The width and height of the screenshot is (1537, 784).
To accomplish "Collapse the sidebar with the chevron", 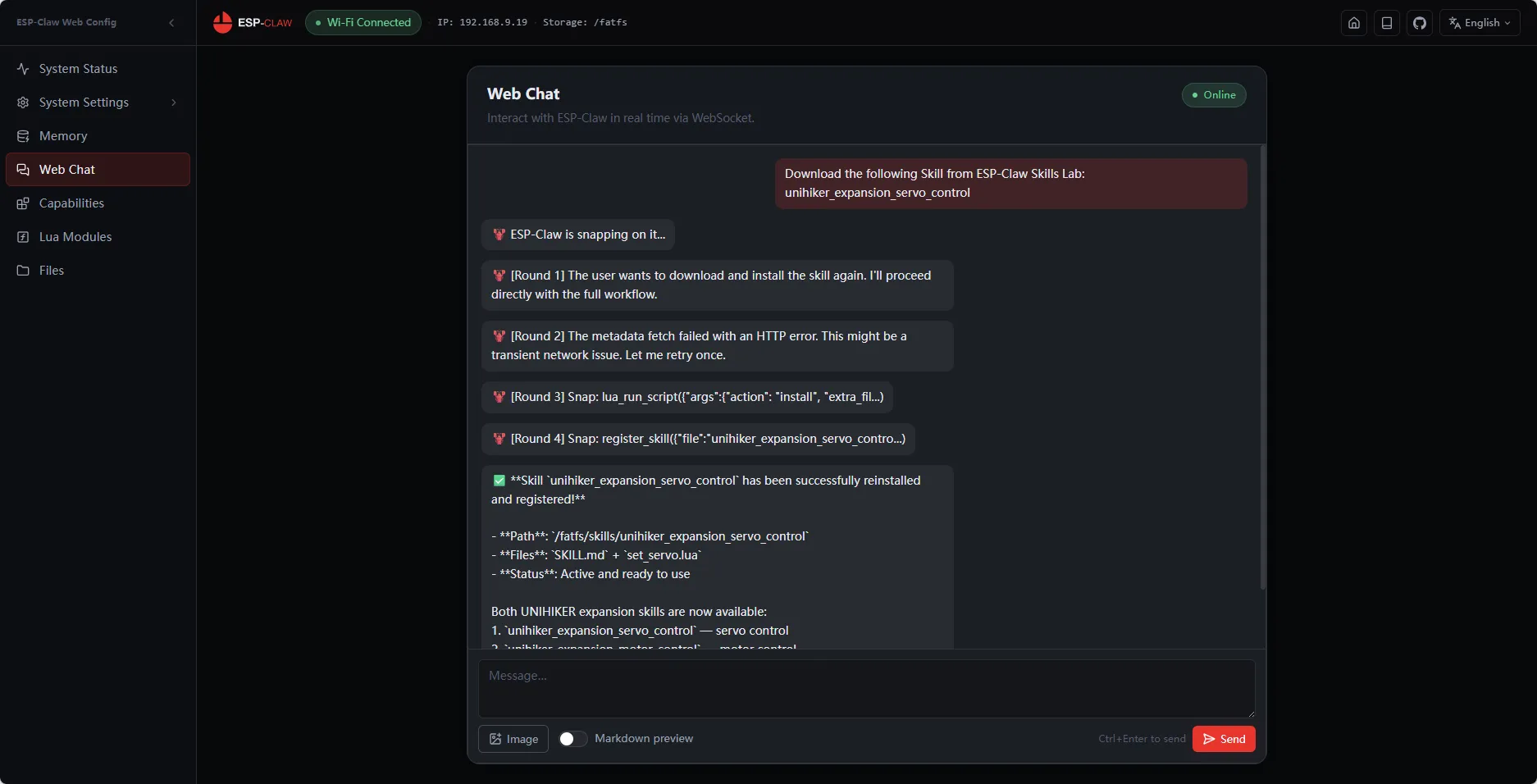I will [x=171, y=23].
